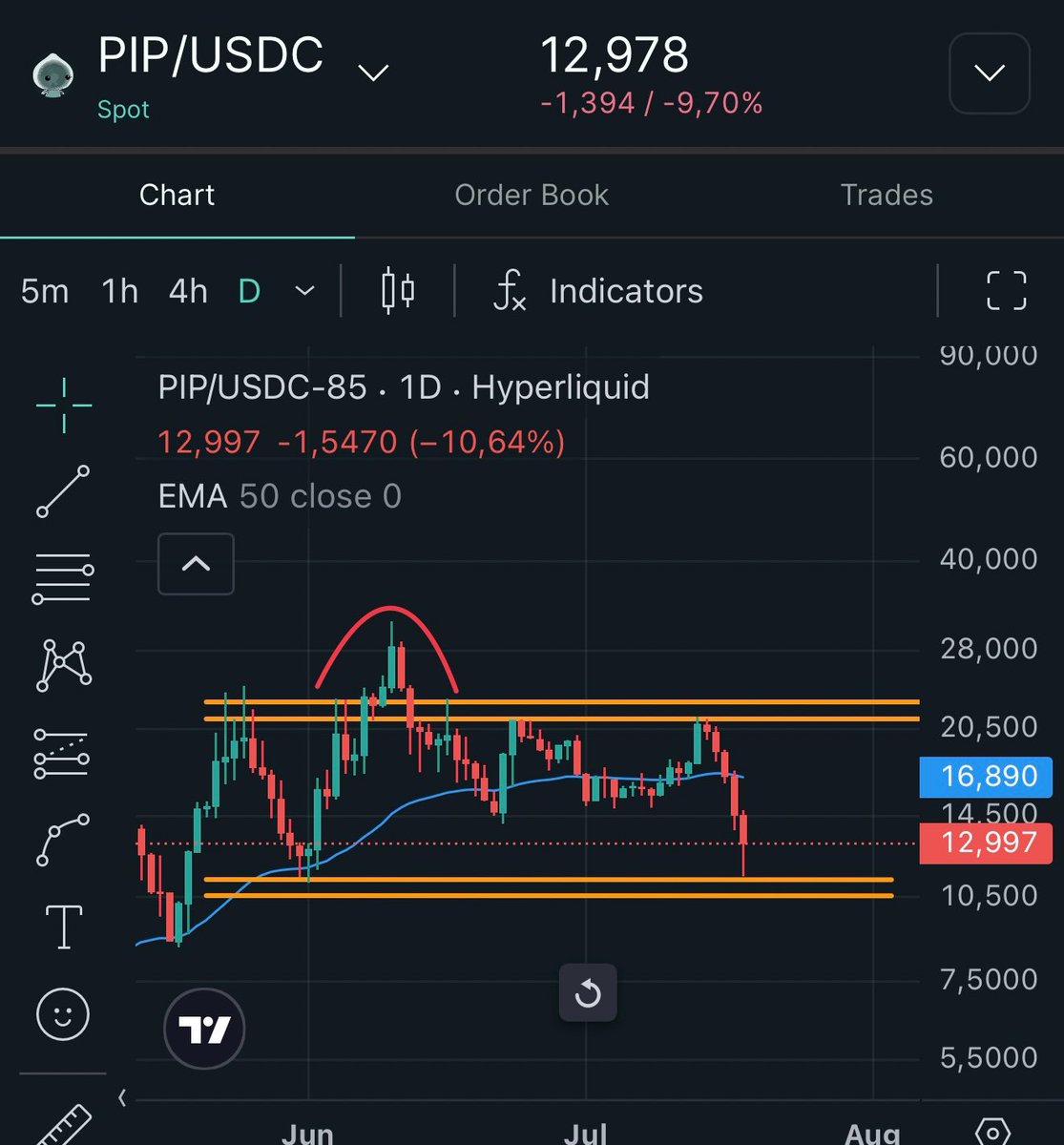The image size is (1064, 1145).
Task: Switch to the Chart tab
Action: (x=177, y=195)
